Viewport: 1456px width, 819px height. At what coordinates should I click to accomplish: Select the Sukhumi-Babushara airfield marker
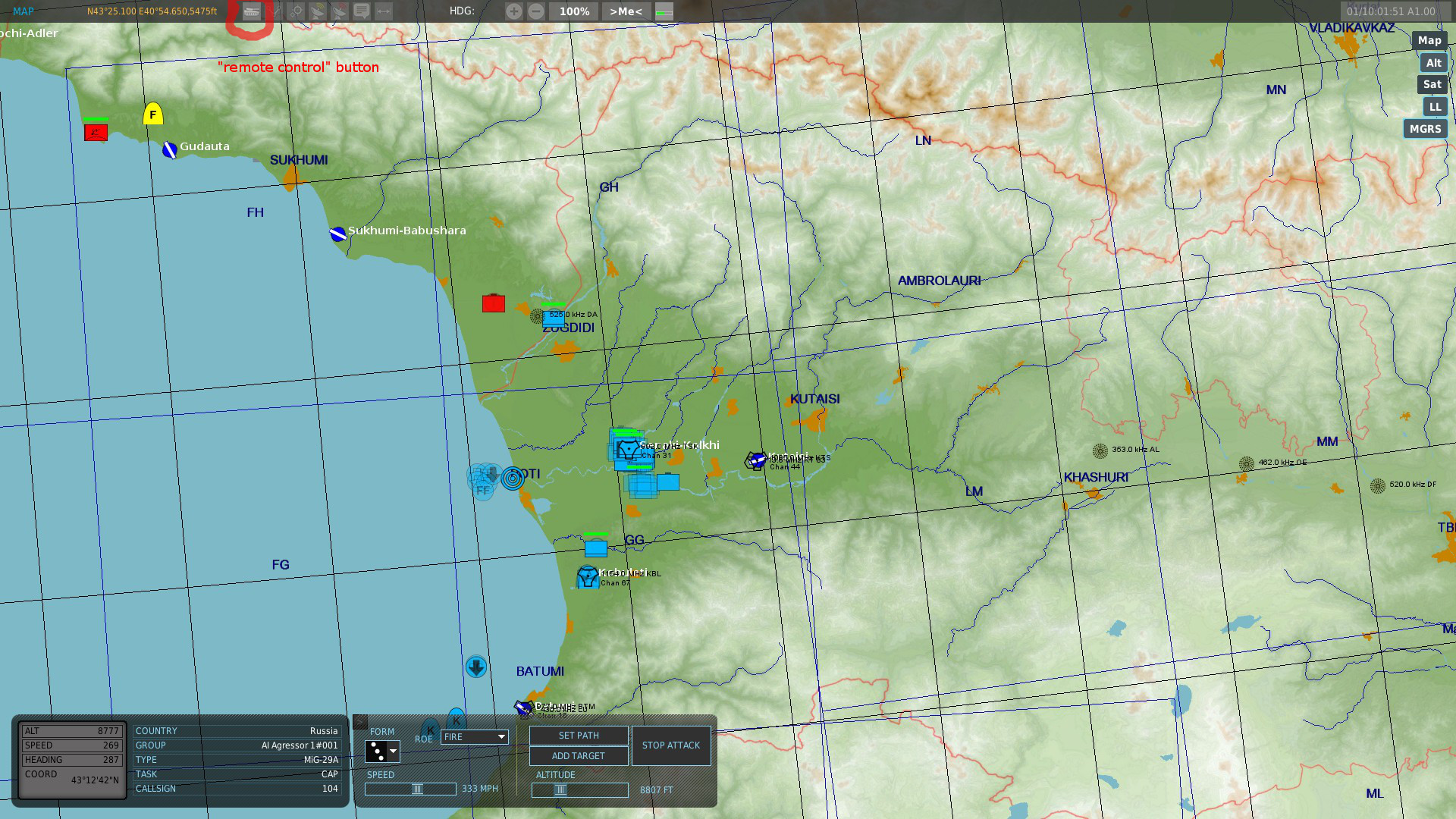[338, 234]
